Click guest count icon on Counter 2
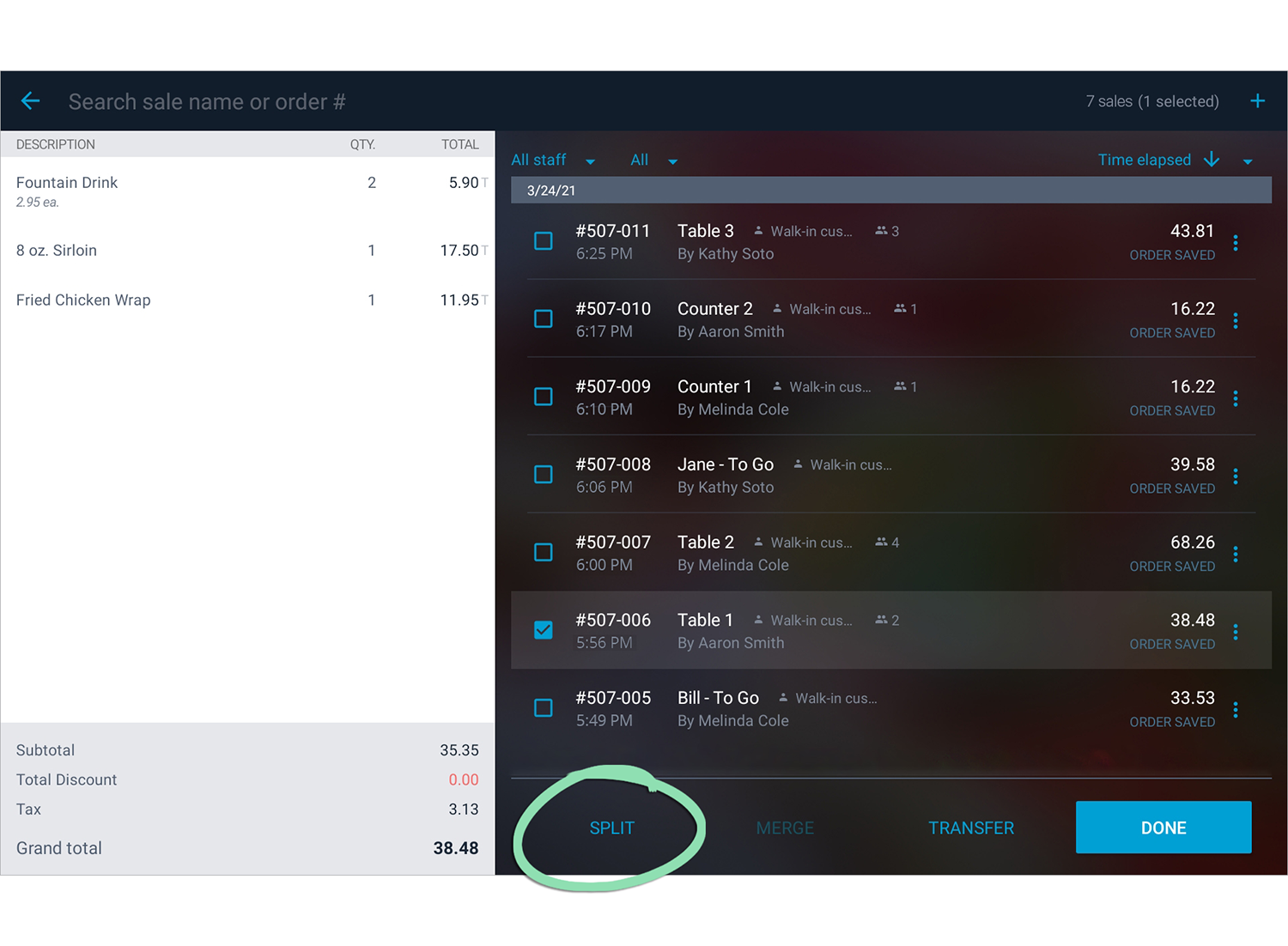Image resolution: width=1288 pixels, height=946 pixels. click(900, 309)
